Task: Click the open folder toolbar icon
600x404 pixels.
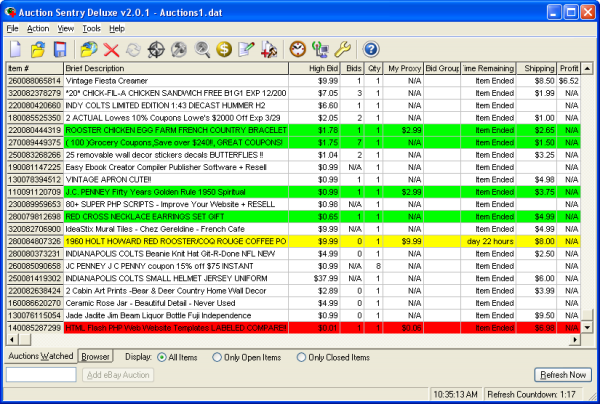Action: click(x=38, y=48)
